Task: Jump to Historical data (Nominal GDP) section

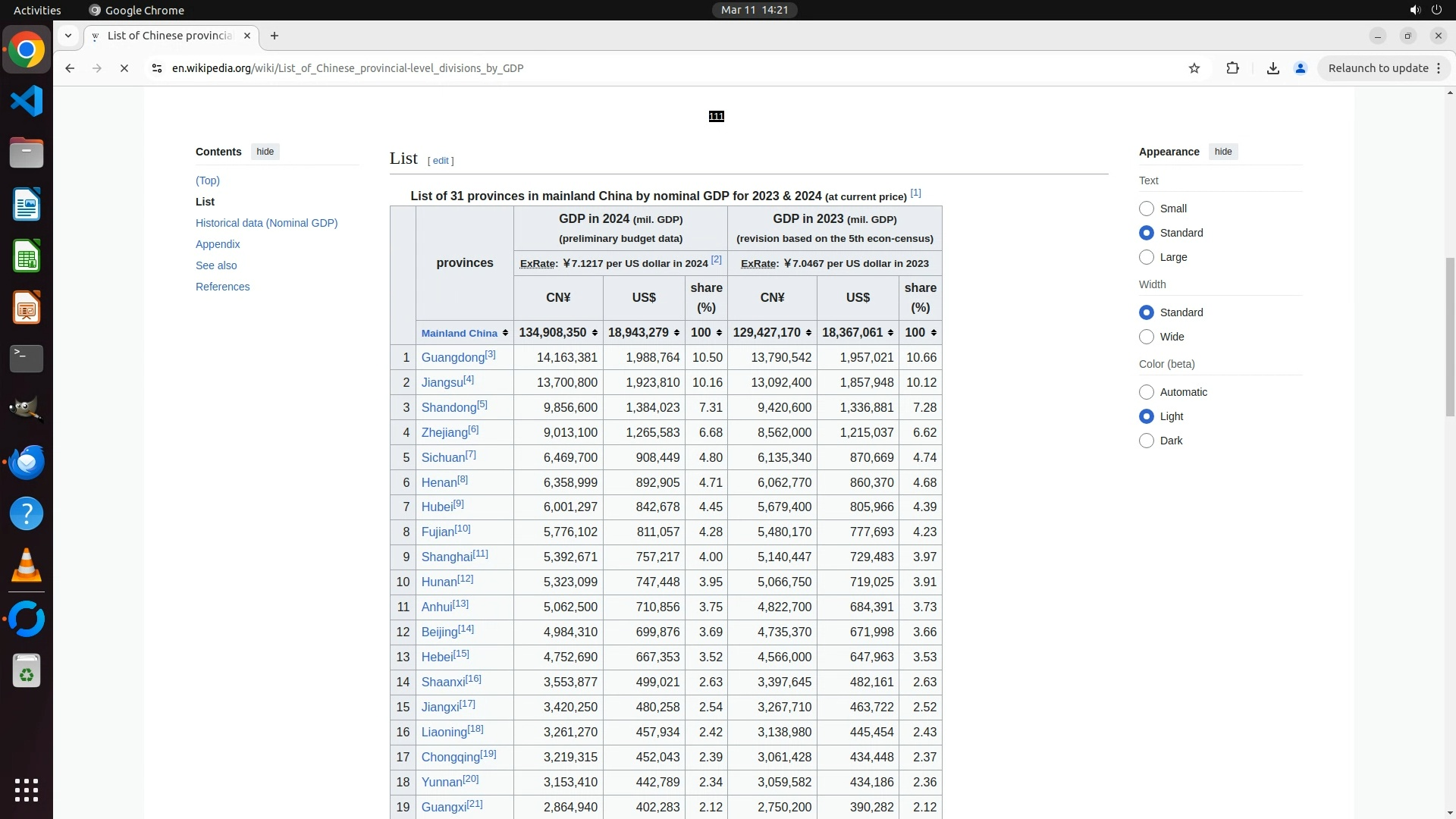Action: (x=266, y=223)
